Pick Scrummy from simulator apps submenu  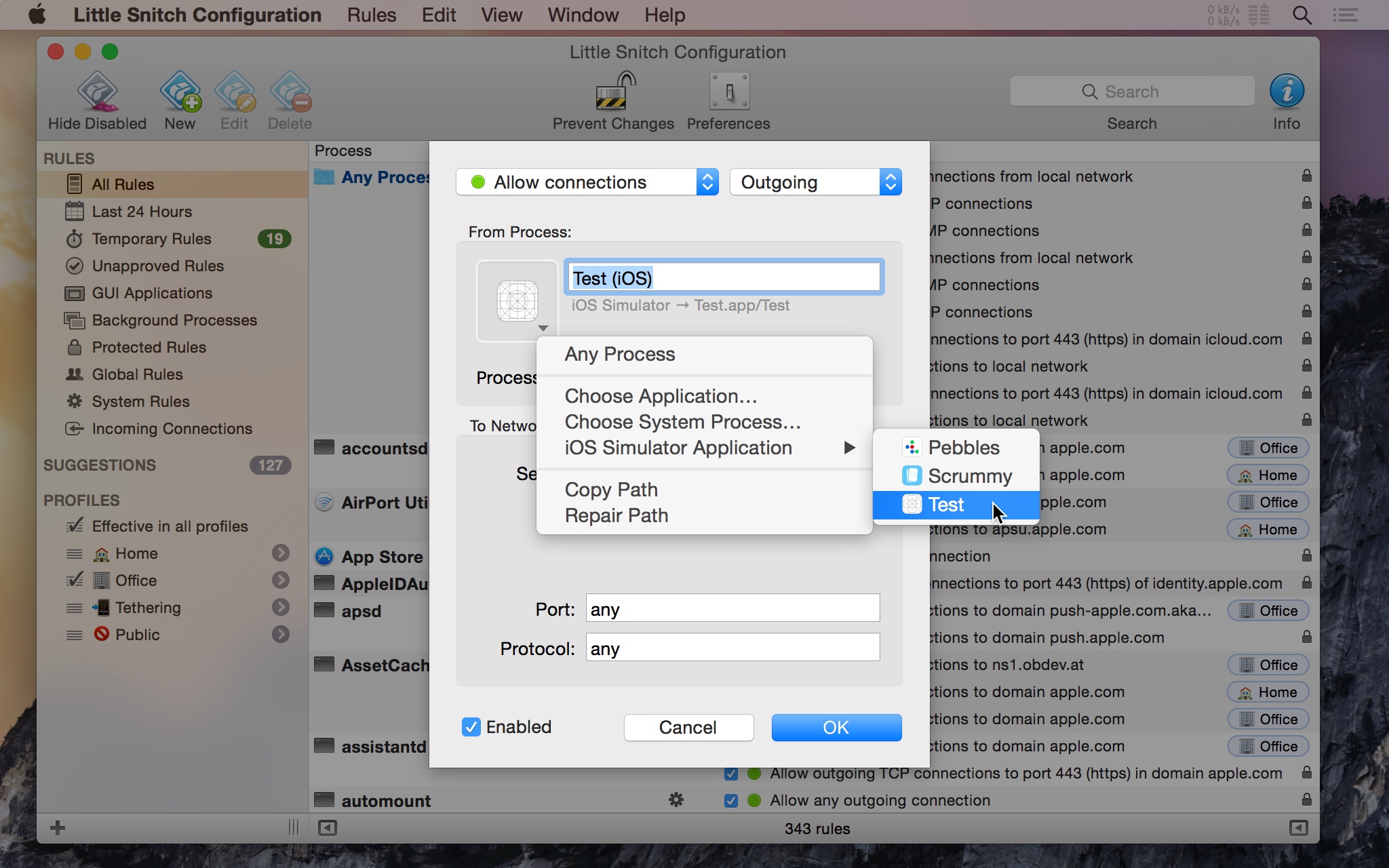pos(956,476)
